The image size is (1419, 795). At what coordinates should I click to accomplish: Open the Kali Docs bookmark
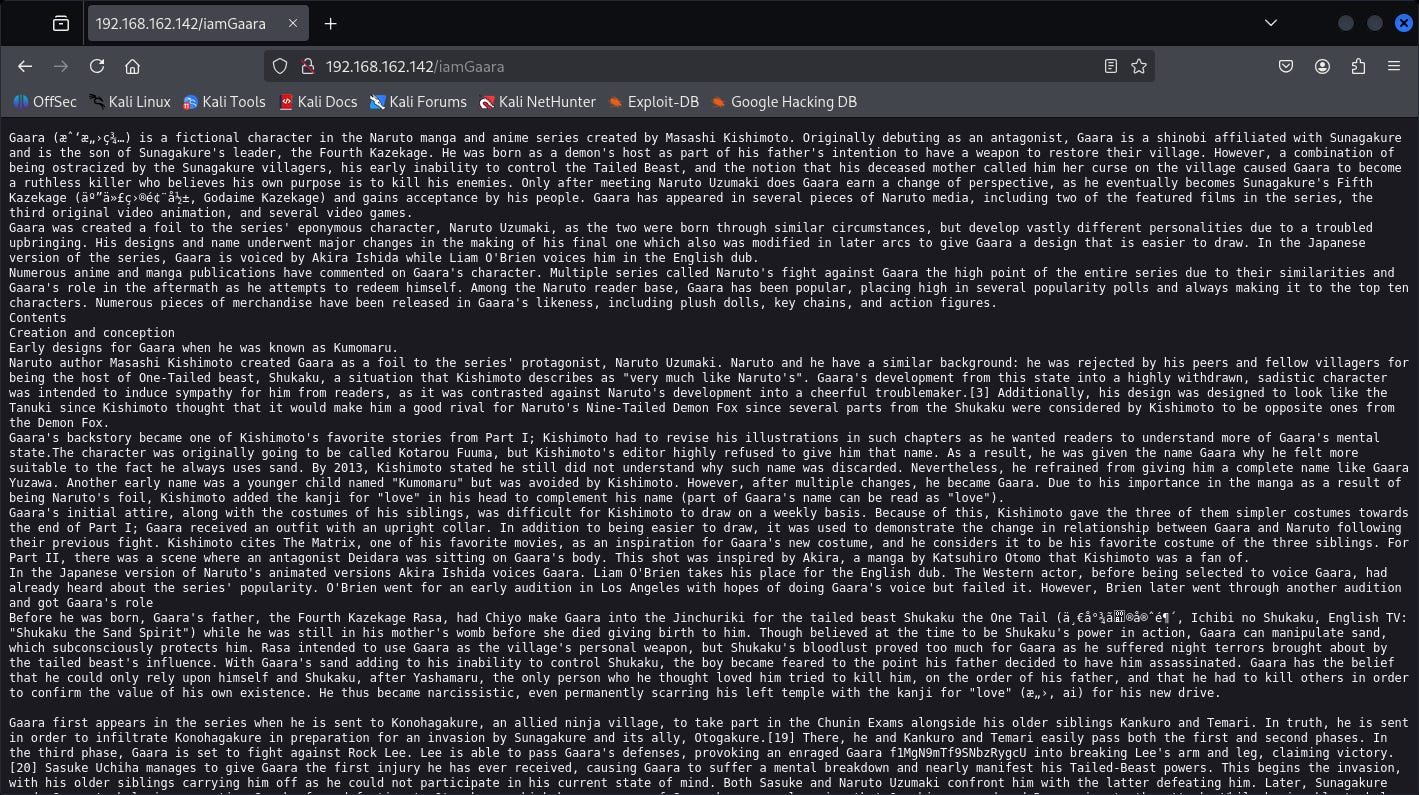(317, 102)
